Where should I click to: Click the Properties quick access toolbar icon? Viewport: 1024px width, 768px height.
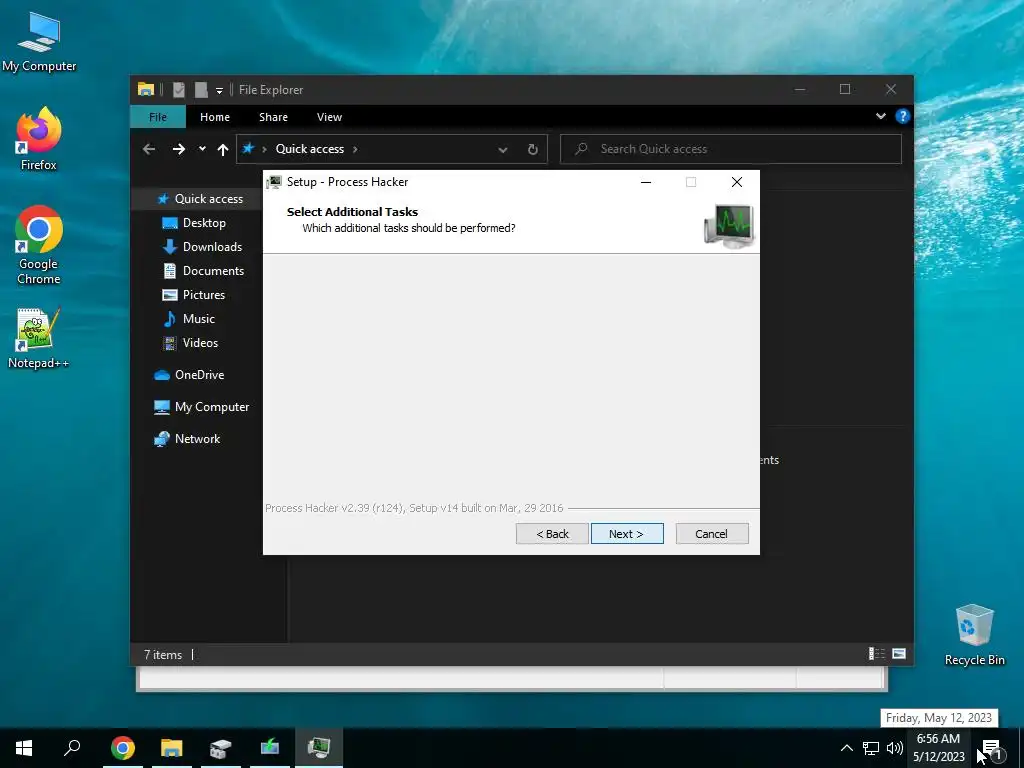point(178,89)
